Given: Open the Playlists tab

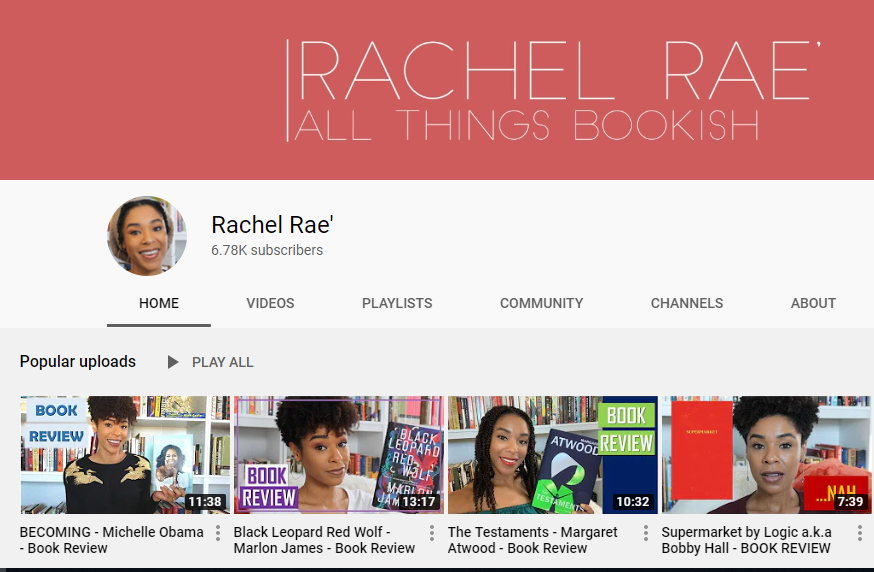Looking at the screenshot, I should pos(397,303).
